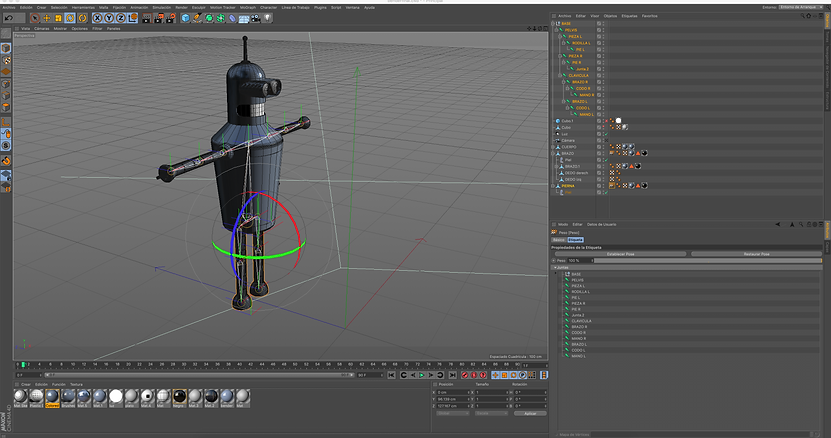Select the Move tool
This screenshot has height=438, width=831.
coord(46,18)
